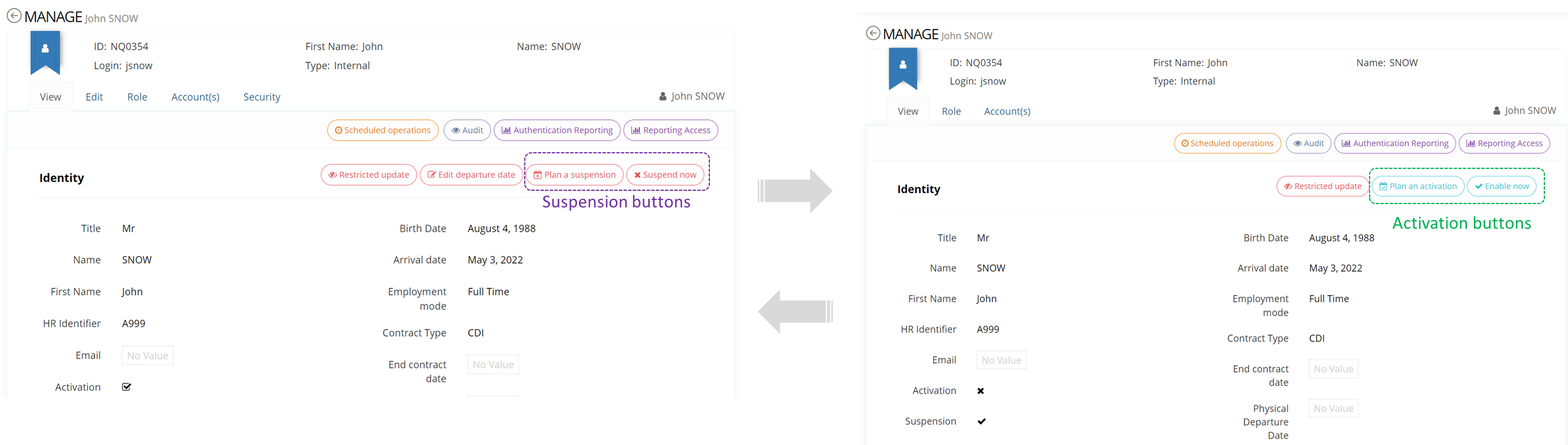The width and height of the screenshot is (1568, 445).
Task: Click the John SNOW user icon in the left panel
Action: [663, 97]
